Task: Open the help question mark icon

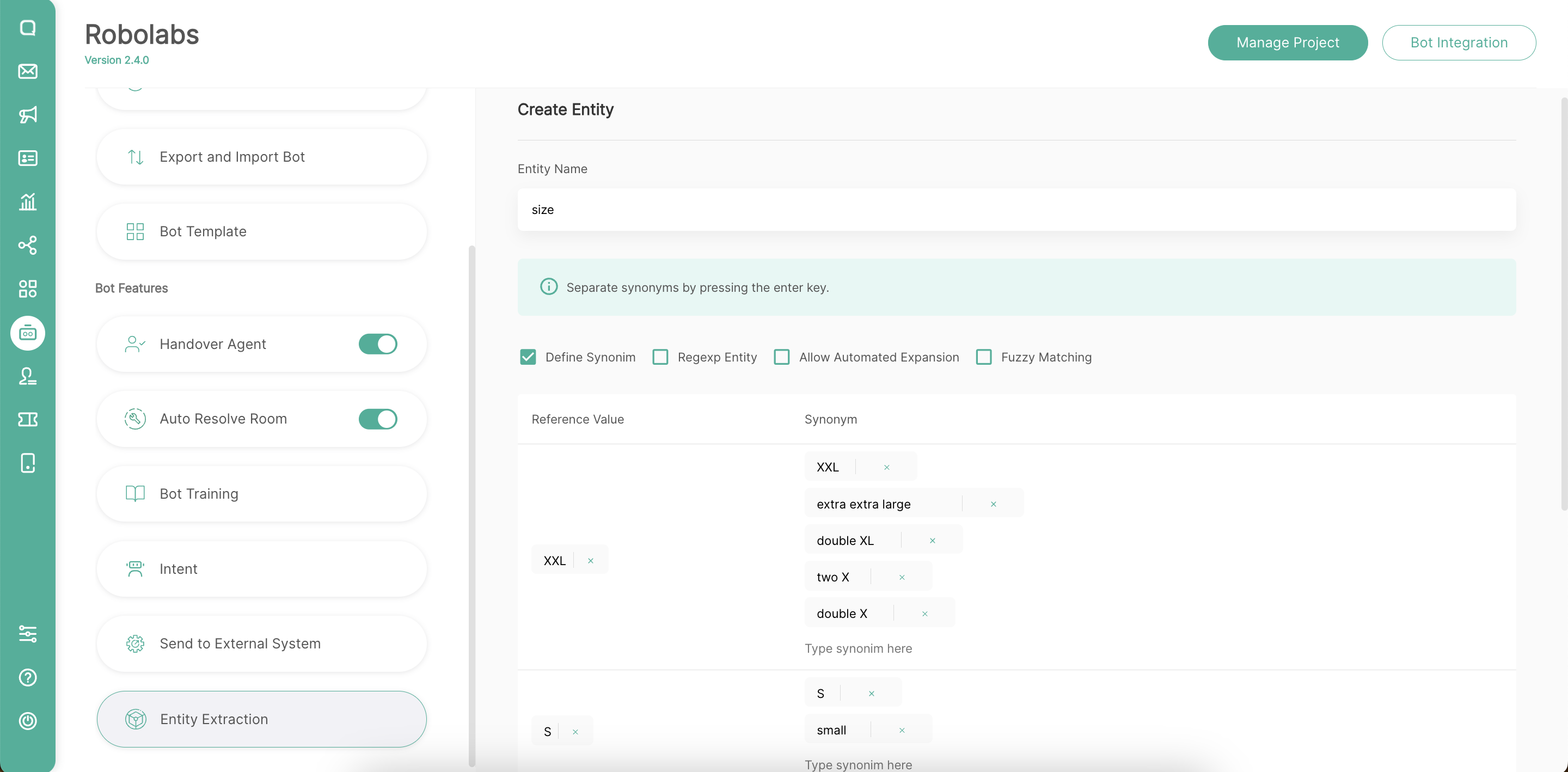Action: [27, 678]
